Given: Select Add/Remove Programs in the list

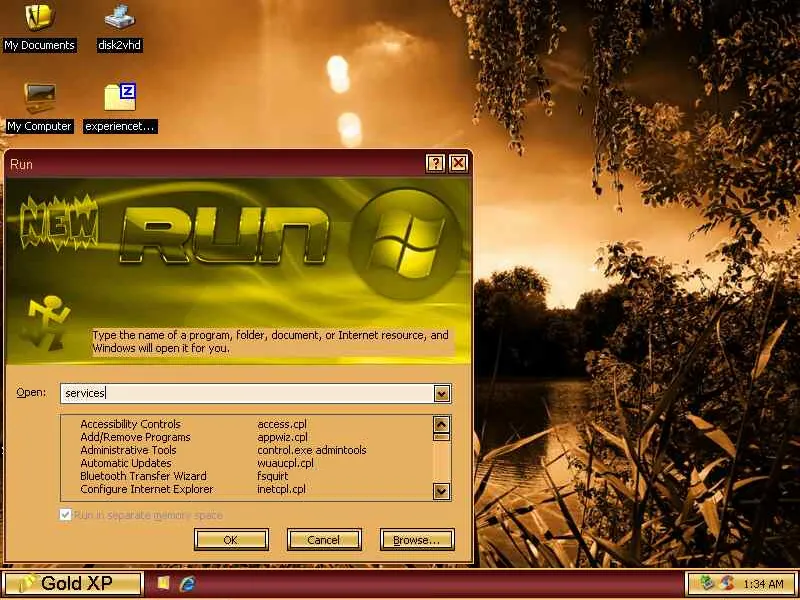Looking at the screenshot, I should pos(135,437).
